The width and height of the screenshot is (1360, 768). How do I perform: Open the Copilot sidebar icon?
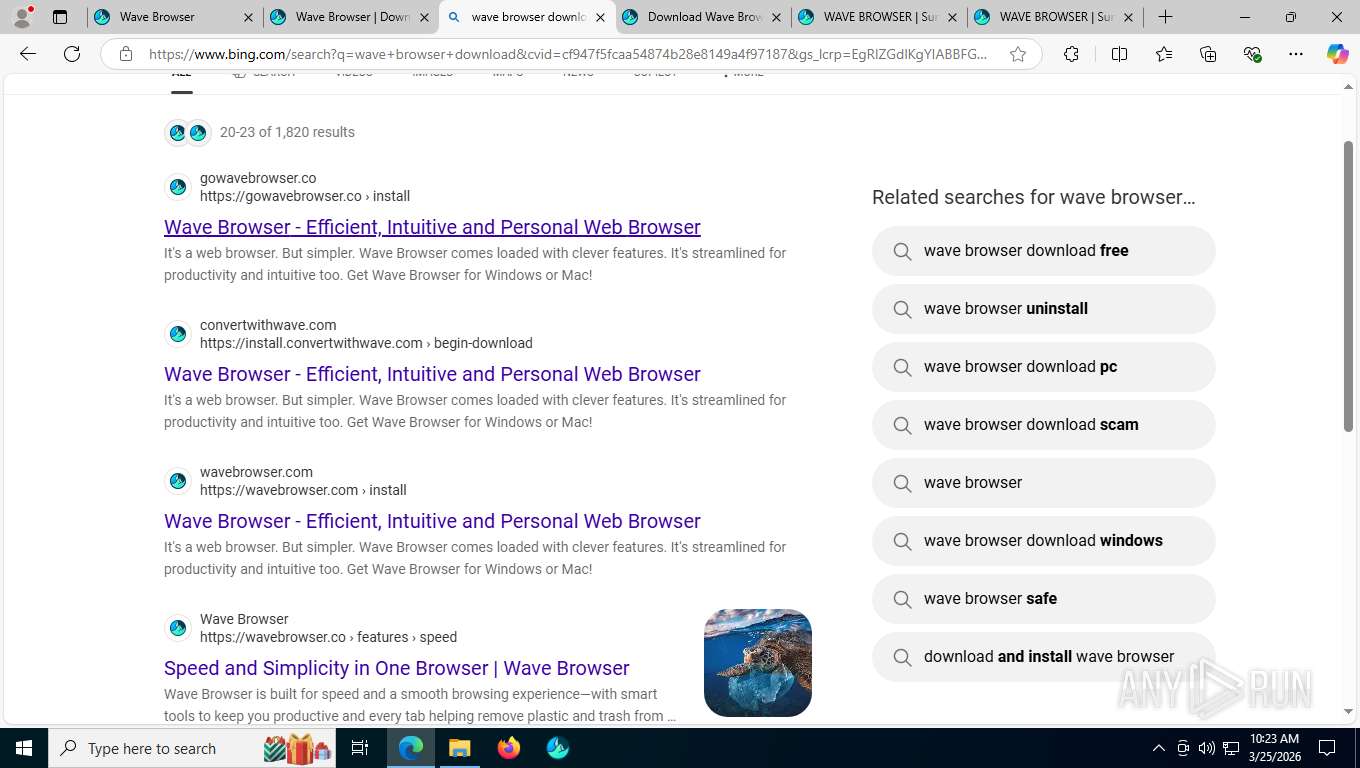(x=1337, y=54)
